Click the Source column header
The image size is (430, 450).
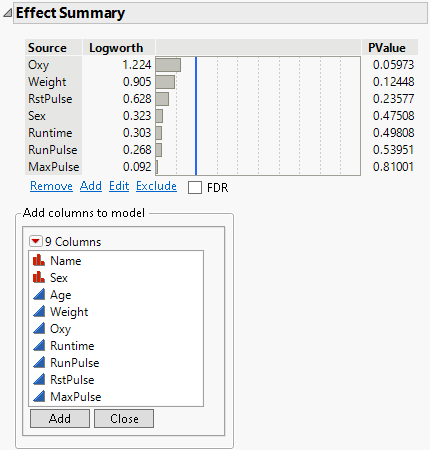pyautogui.click(x=53, y=47)
